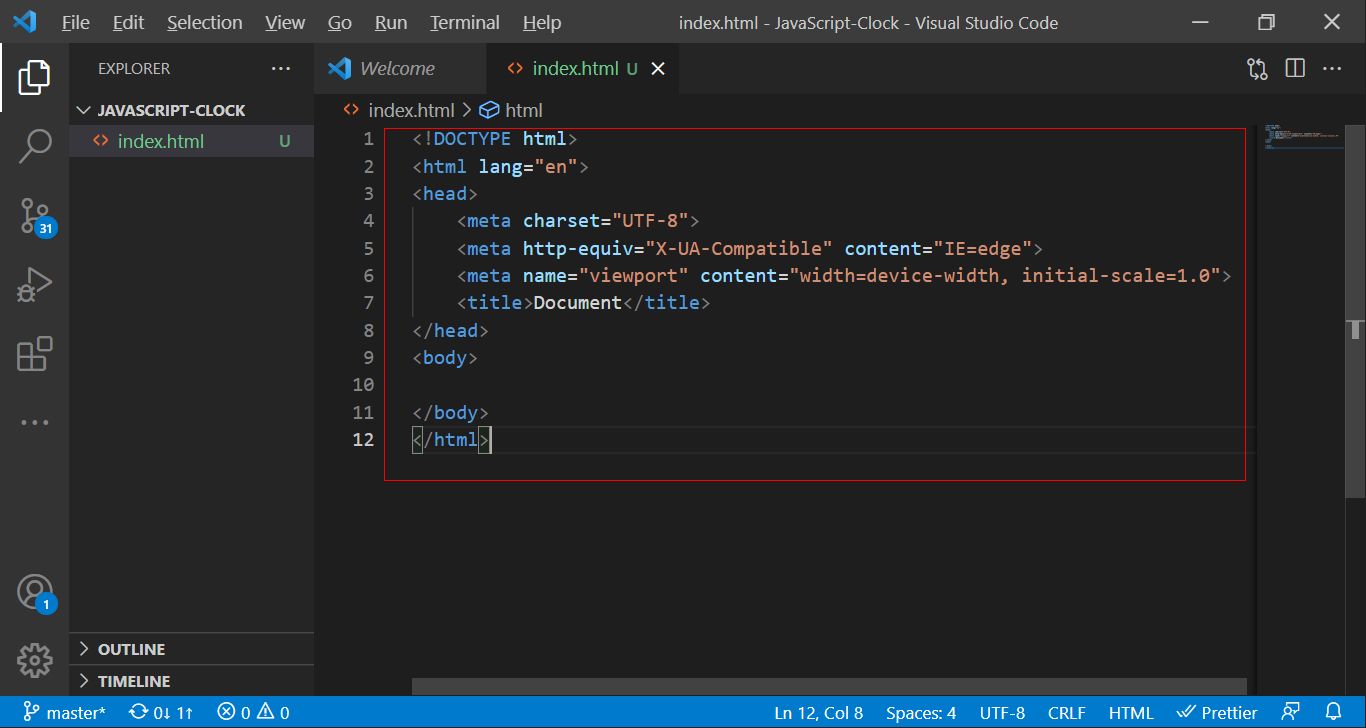Open Problems panel via errors and warnings count
The width and height of the screenshot is (1366, 728).
coord(253,713)
